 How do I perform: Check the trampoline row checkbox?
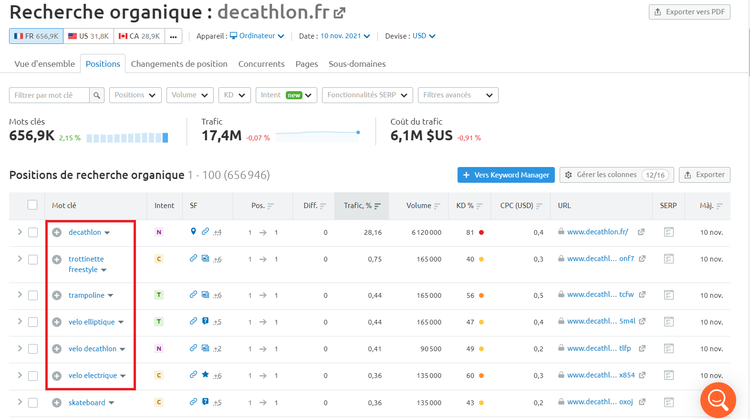(33, 296)
